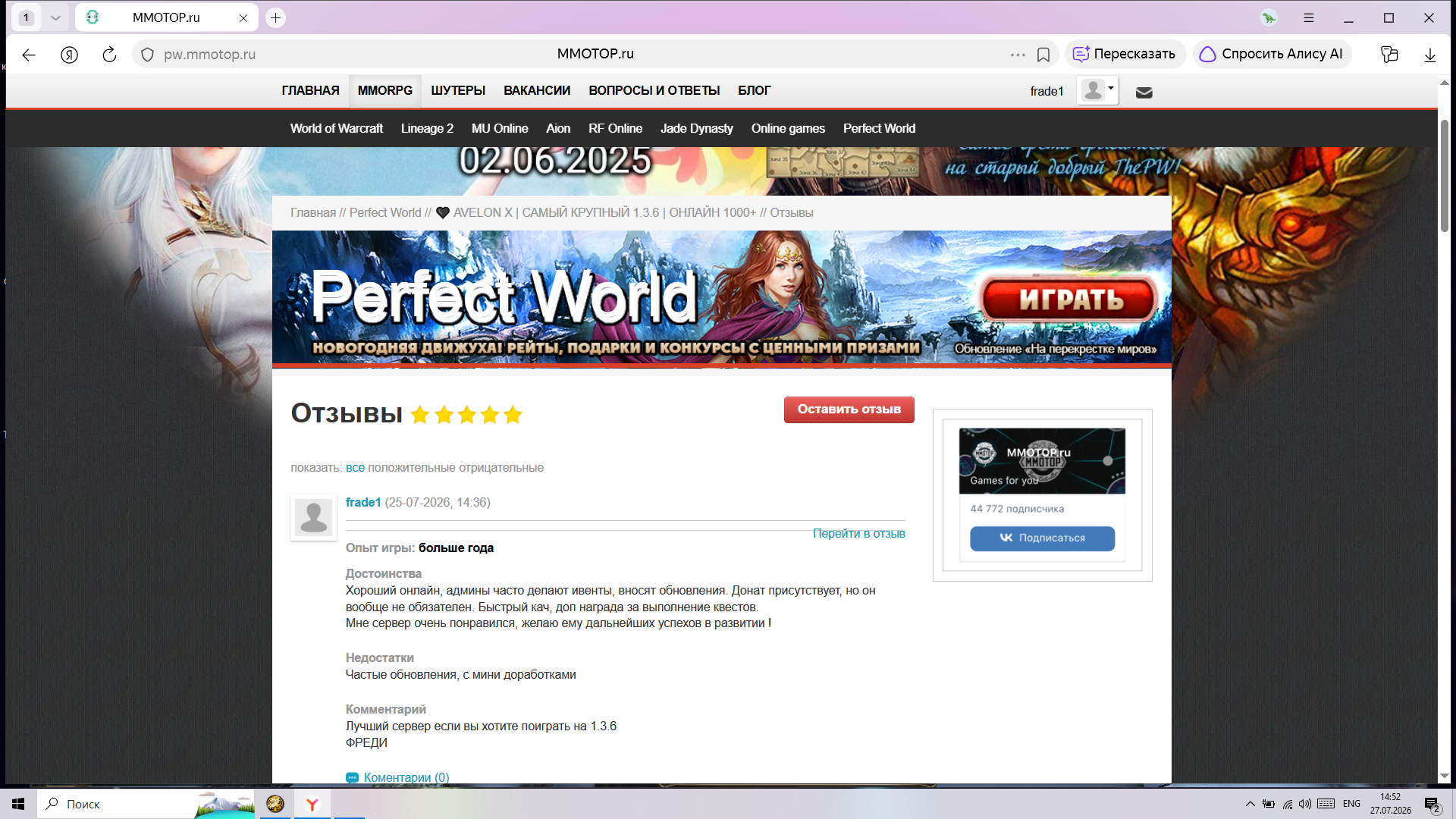Open the touch keyboard tray icon
This screenshot has height=819, width=1456.
[1326, 804]
